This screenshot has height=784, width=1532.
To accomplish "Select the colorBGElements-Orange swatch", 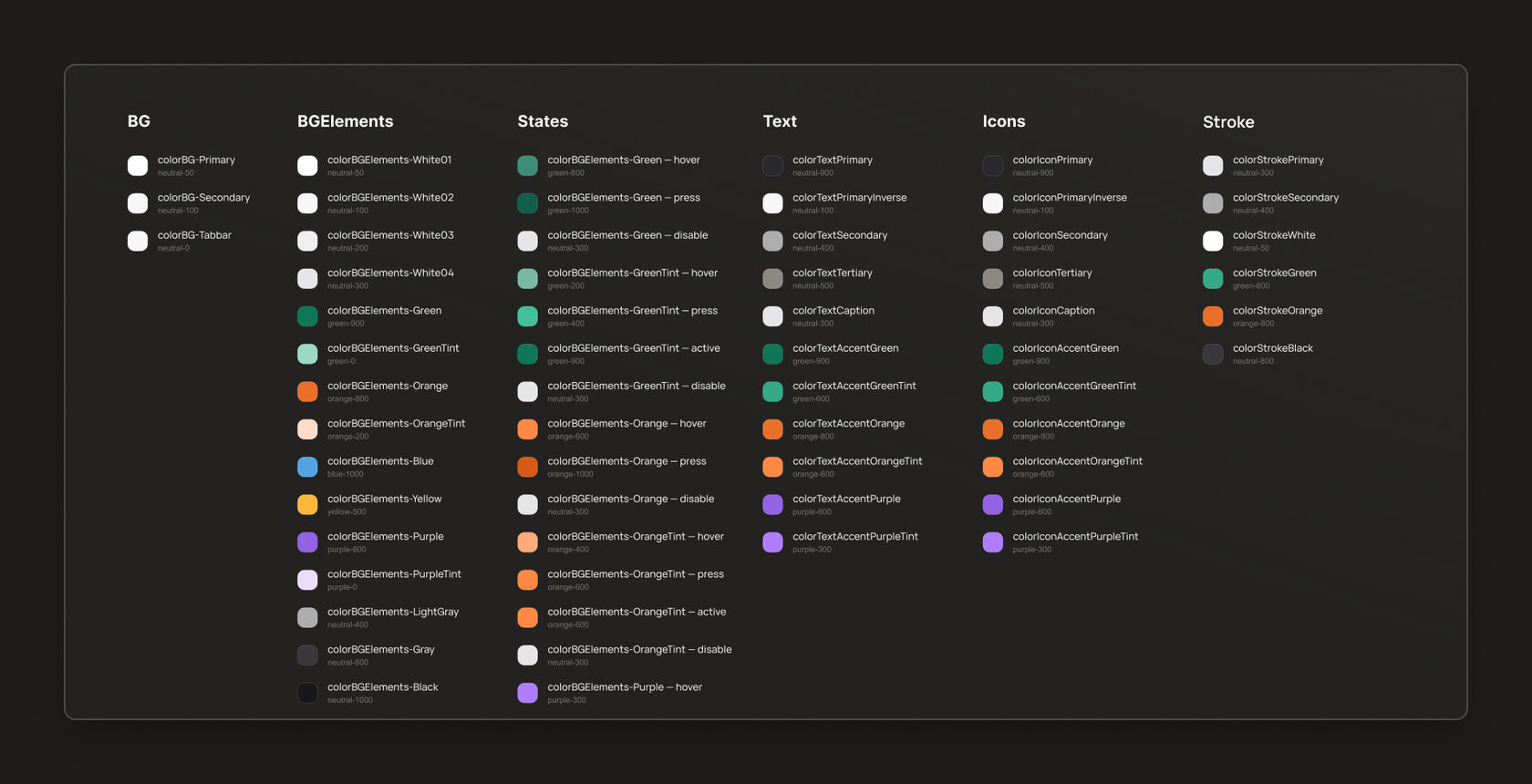I will pos(307,391).
